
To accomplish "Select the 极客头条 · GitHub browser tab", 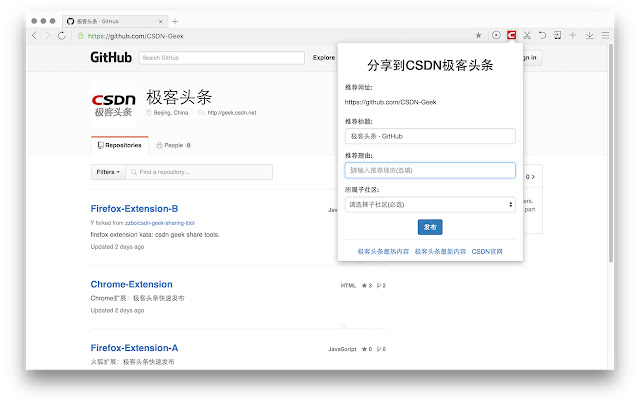I will [114, 21].
